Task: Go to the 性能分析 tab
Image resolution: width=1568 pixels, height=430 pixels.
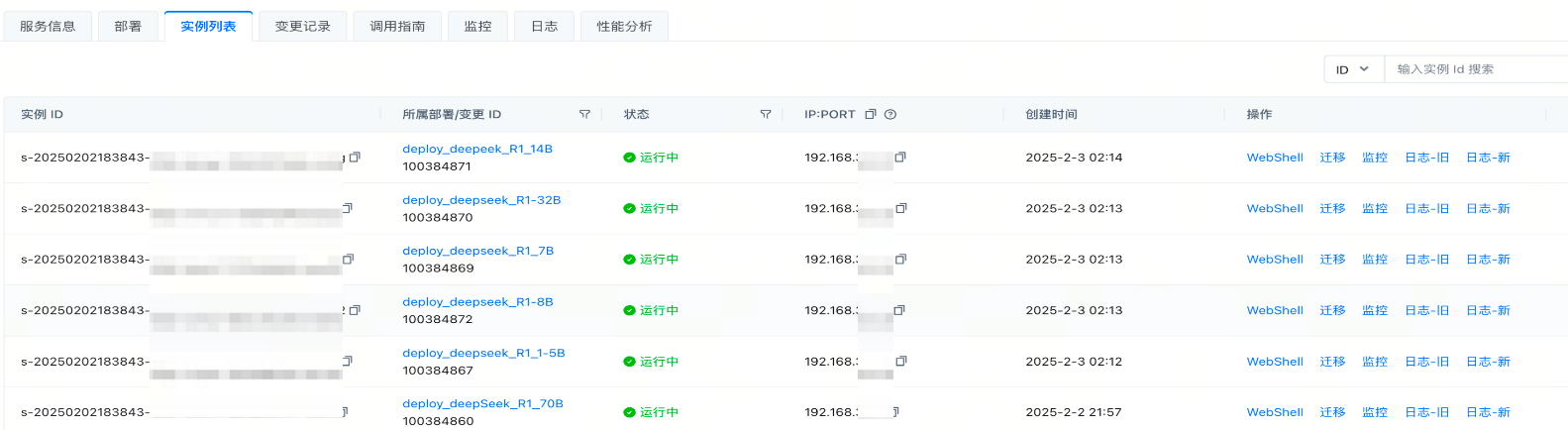Action: click(624, 27)
